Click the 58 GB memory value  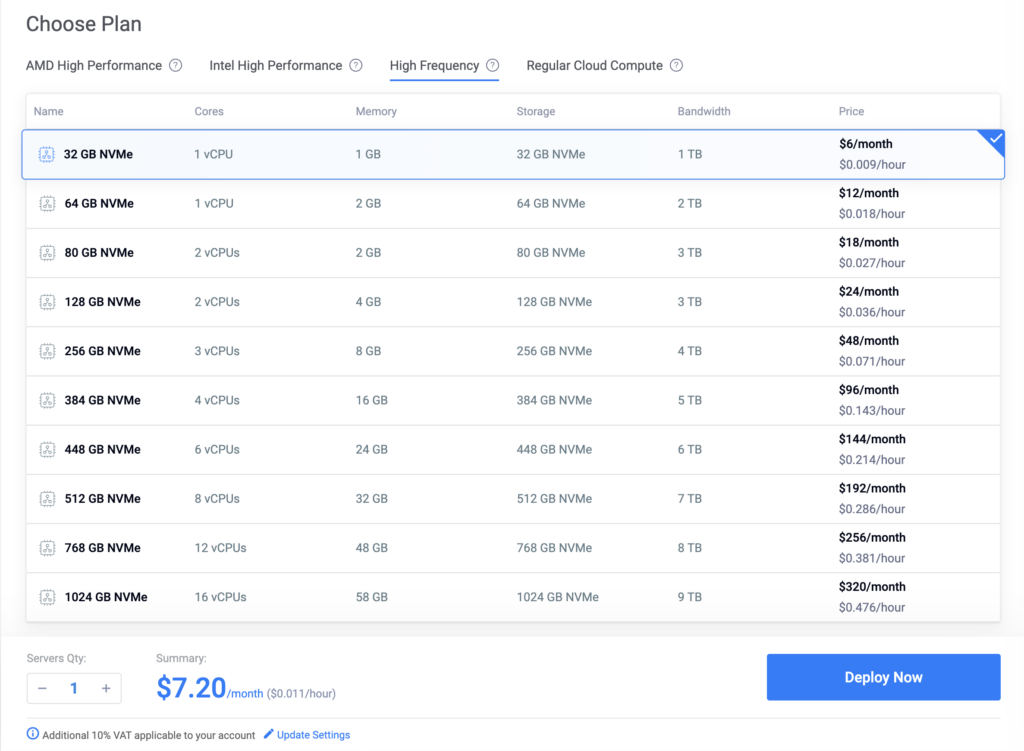[x=372, y=598]
